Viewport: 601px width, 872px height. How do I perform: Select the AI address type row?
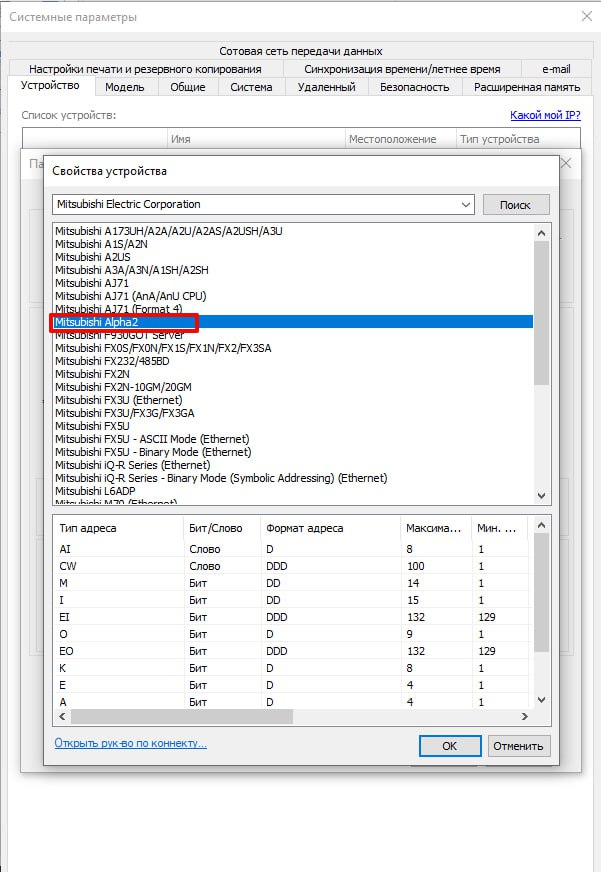click(x=293, y=549)
